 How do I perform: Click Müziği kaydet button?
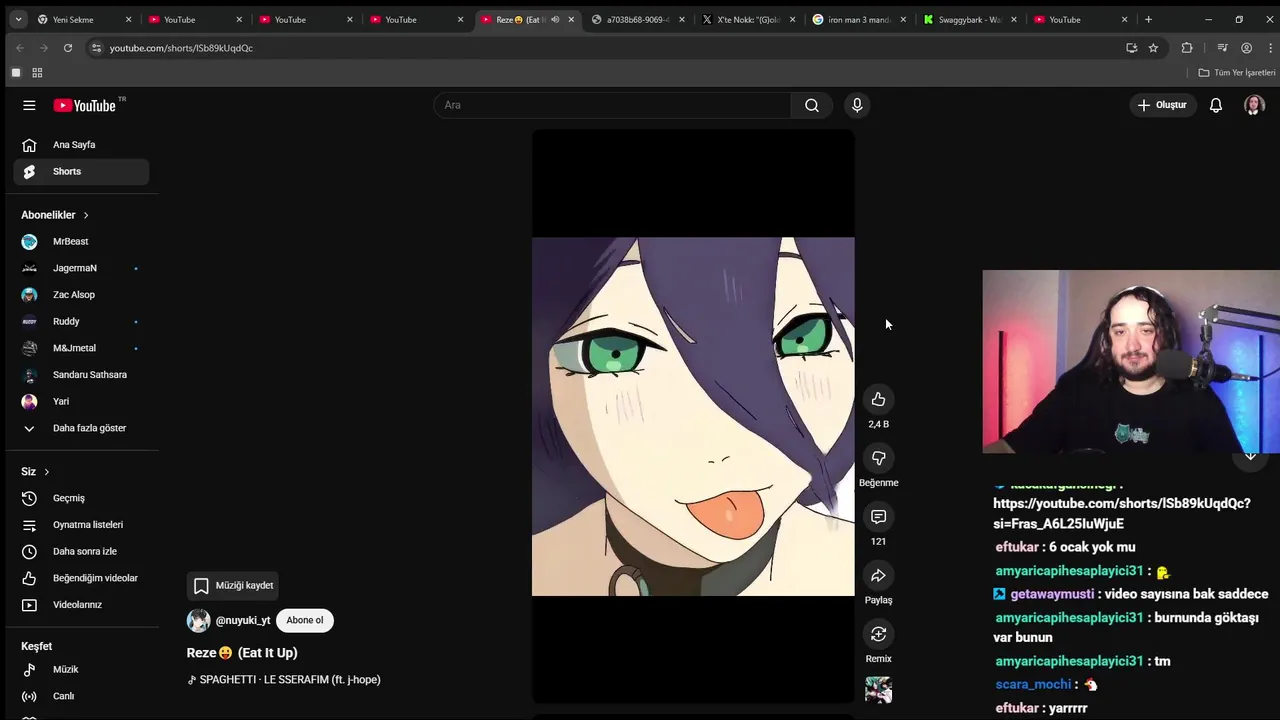pyautogui.click(x=233, y=586)
